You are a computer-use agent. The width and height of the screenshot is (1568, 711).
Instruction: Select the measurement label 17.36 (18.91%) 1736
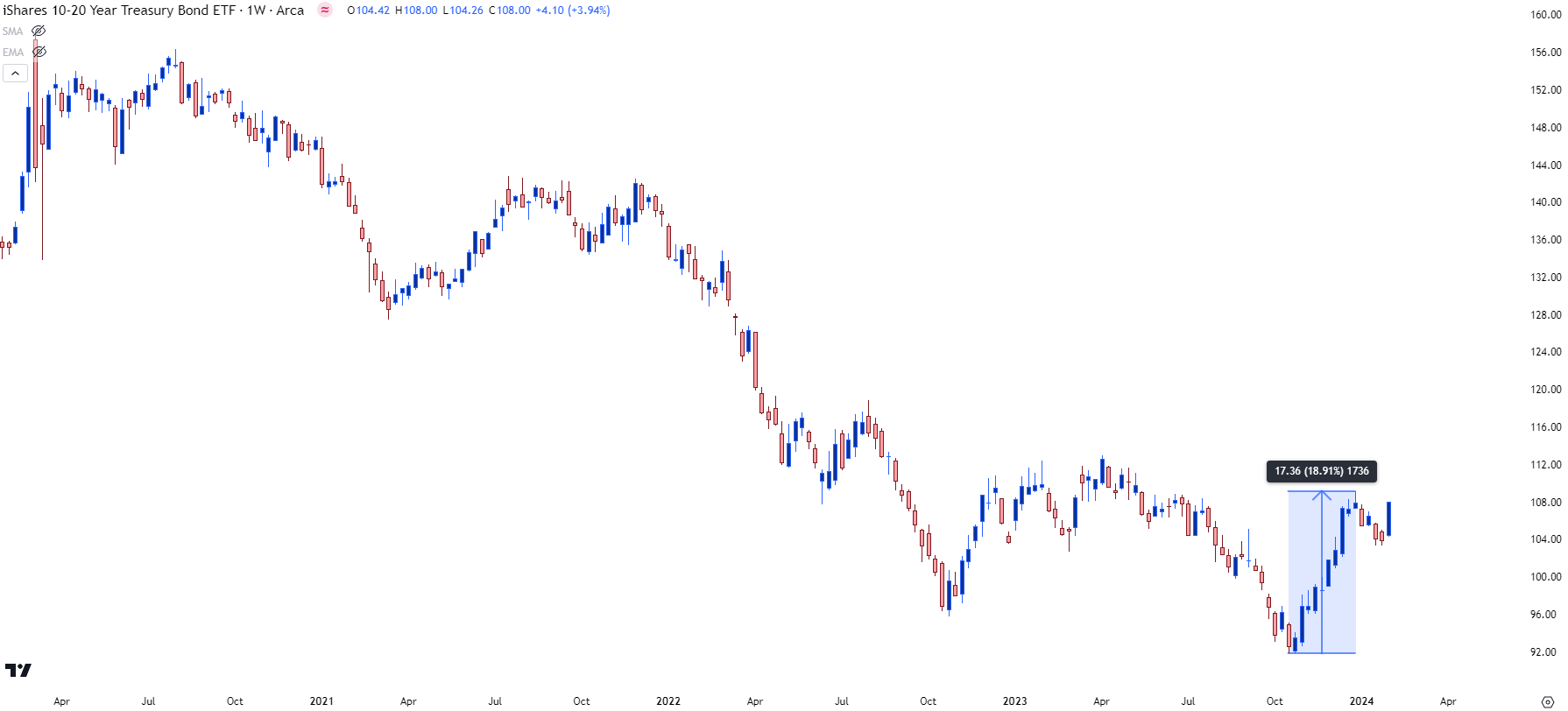pyautogui.click(x=1322, y=471)
